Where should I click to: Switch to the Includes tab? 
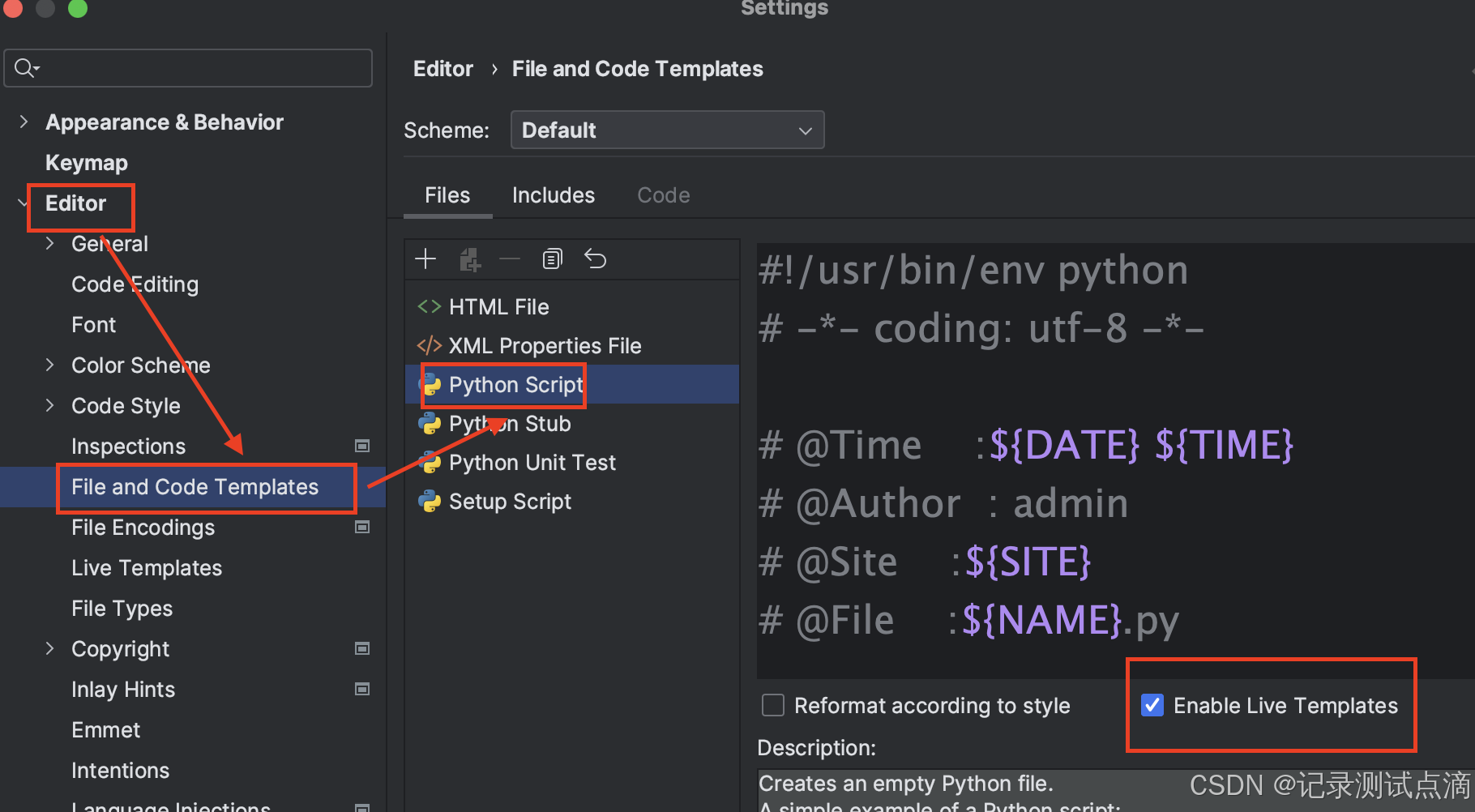[554, 194]
